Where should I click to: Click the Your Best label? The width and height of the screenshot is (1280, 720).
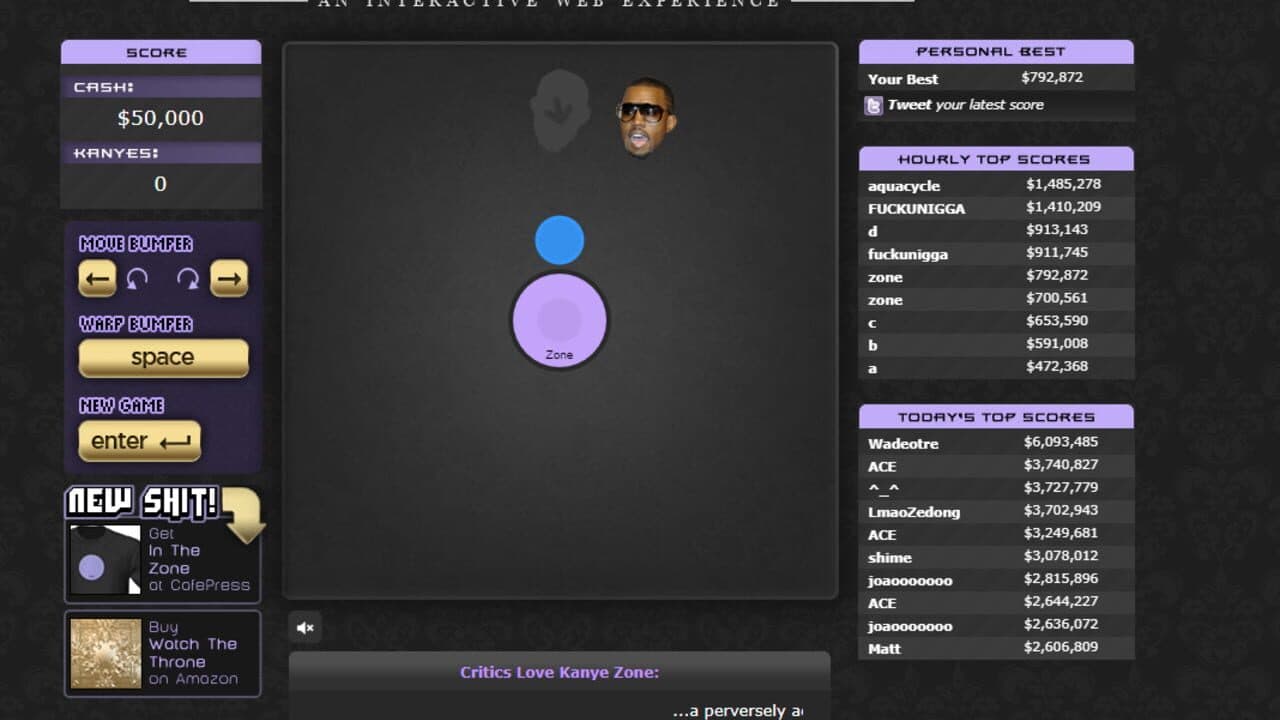pyautogui.click(x=903, y=79)
